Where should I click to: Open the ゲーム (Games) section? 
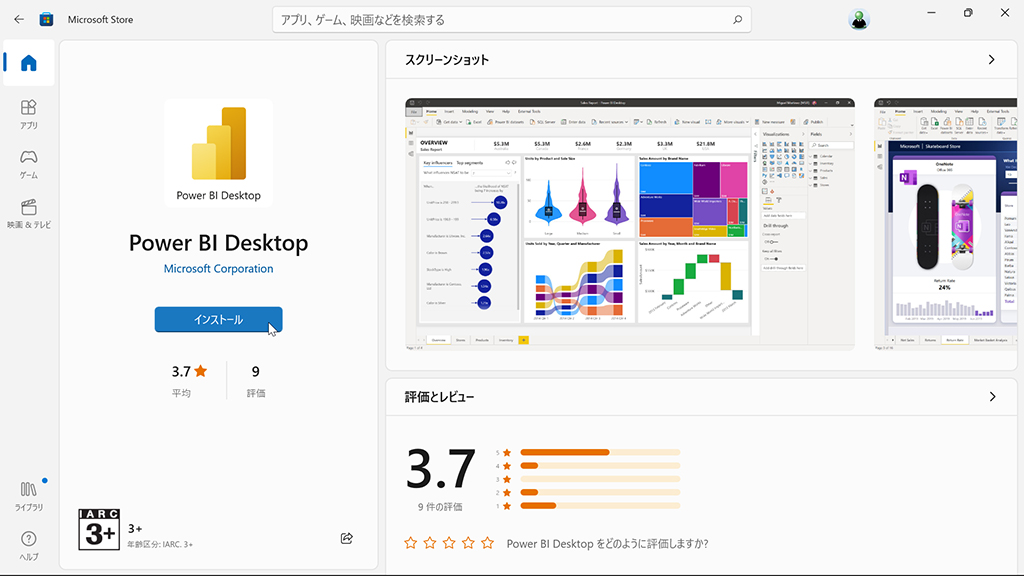tap(29, 164)
